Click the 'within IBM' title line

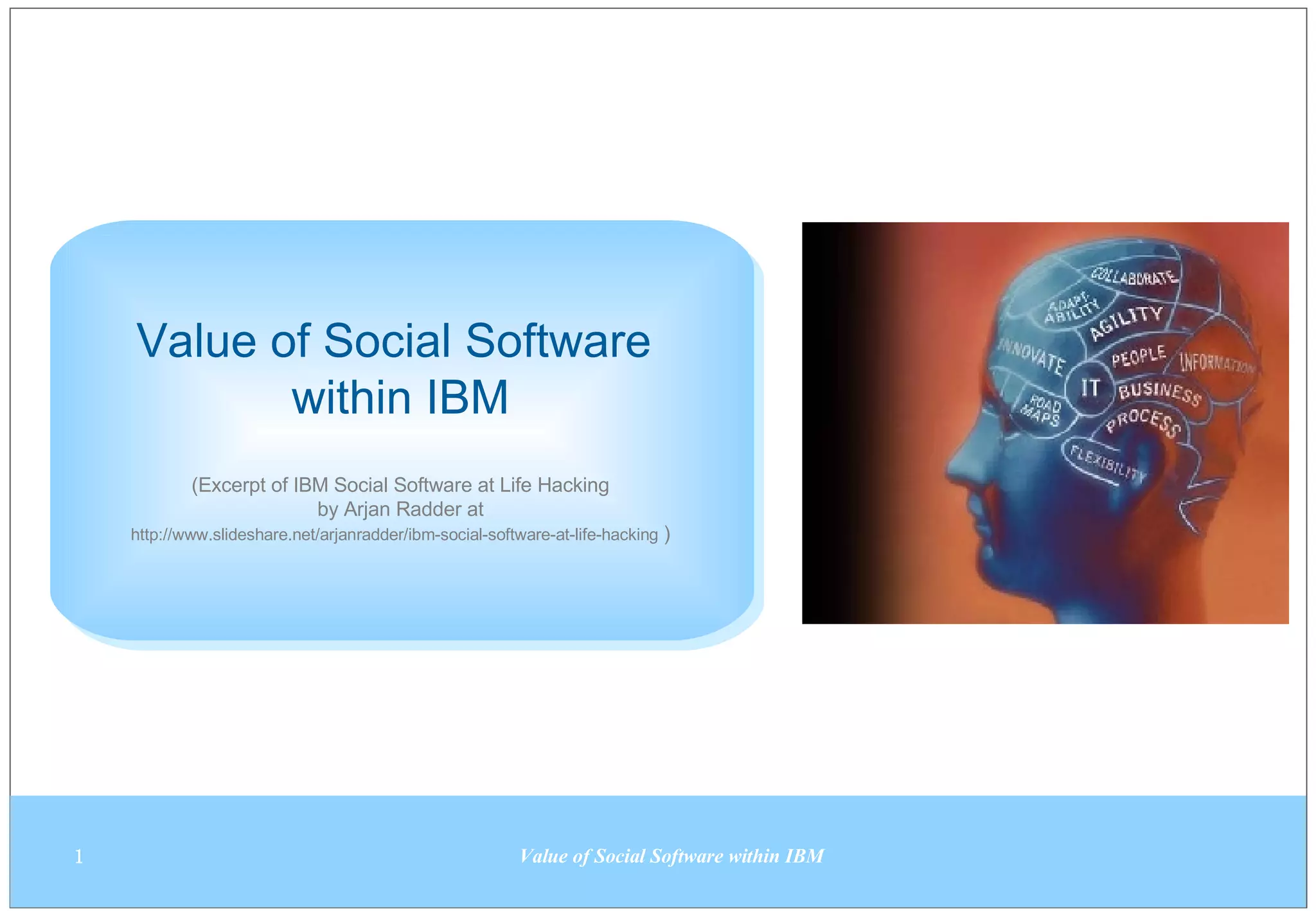point(400,398)
